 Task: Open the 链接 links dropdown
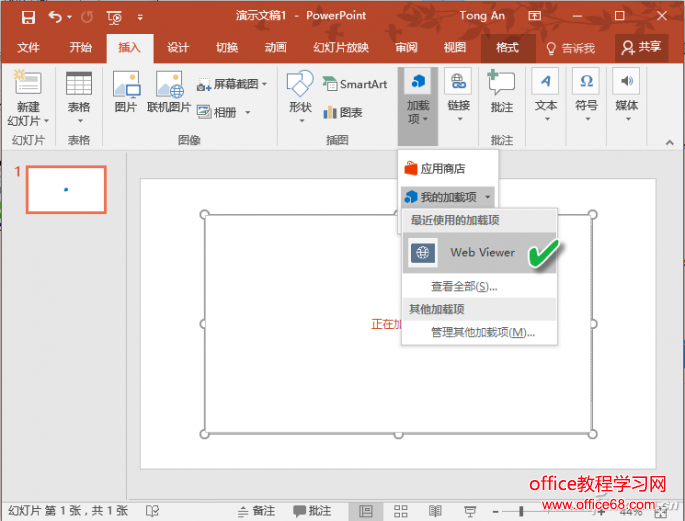click(x=459, y=97)
